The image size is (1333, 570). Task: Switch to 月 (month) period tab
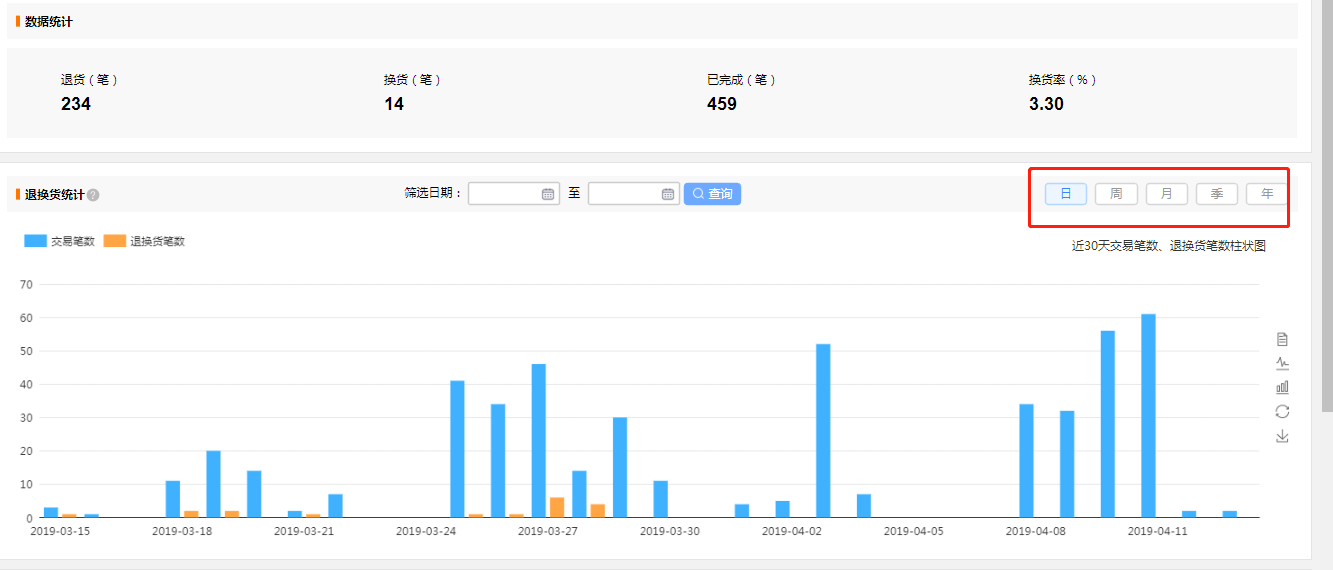pyautogui.click(x=1166, y=194)
